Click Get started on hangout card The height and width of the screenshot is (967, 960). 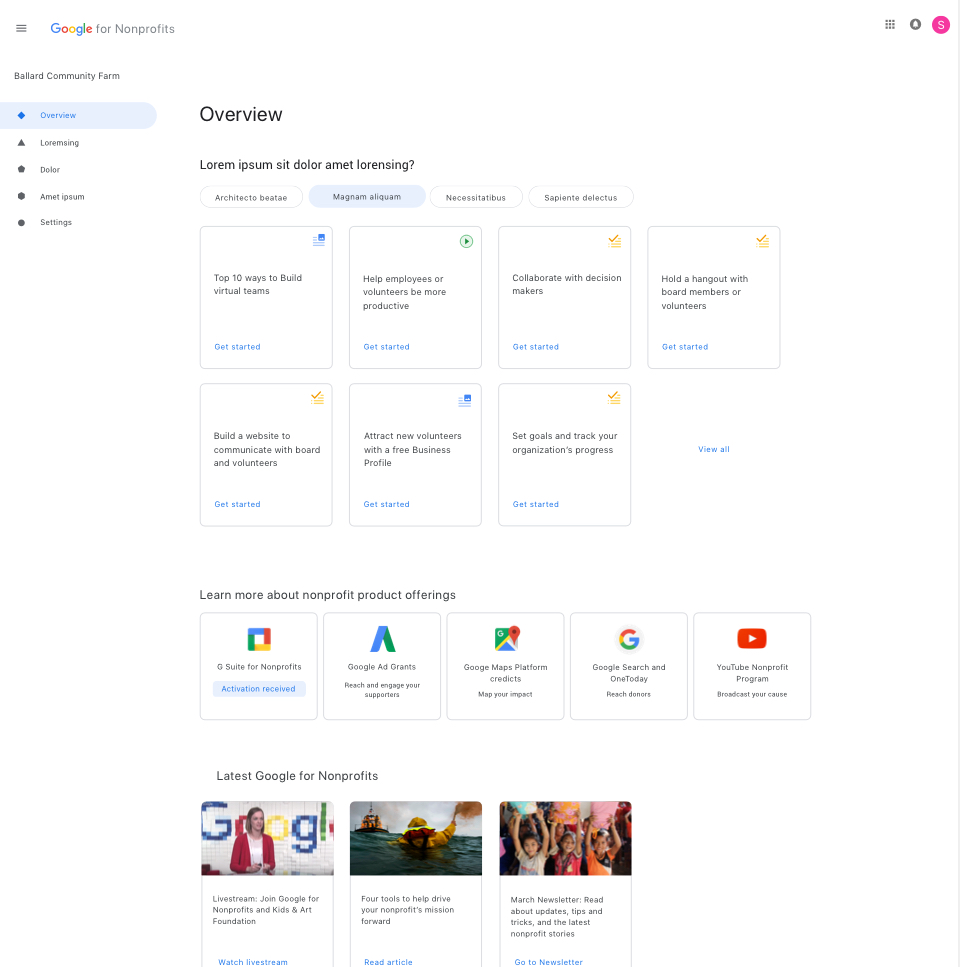pos(685,347)
